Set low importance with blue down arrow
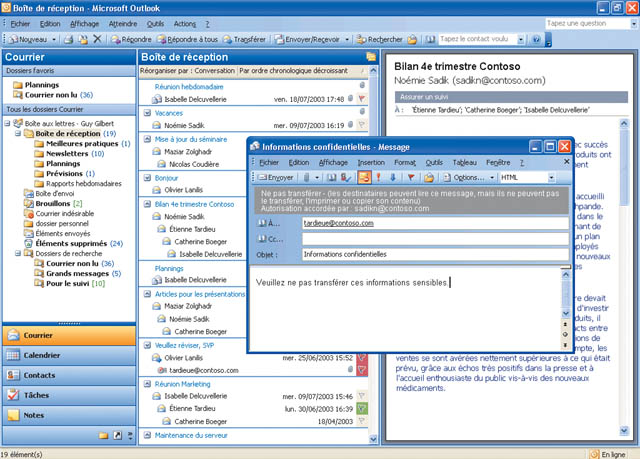This screenshot has height=459, width=640. pos(393,177)
